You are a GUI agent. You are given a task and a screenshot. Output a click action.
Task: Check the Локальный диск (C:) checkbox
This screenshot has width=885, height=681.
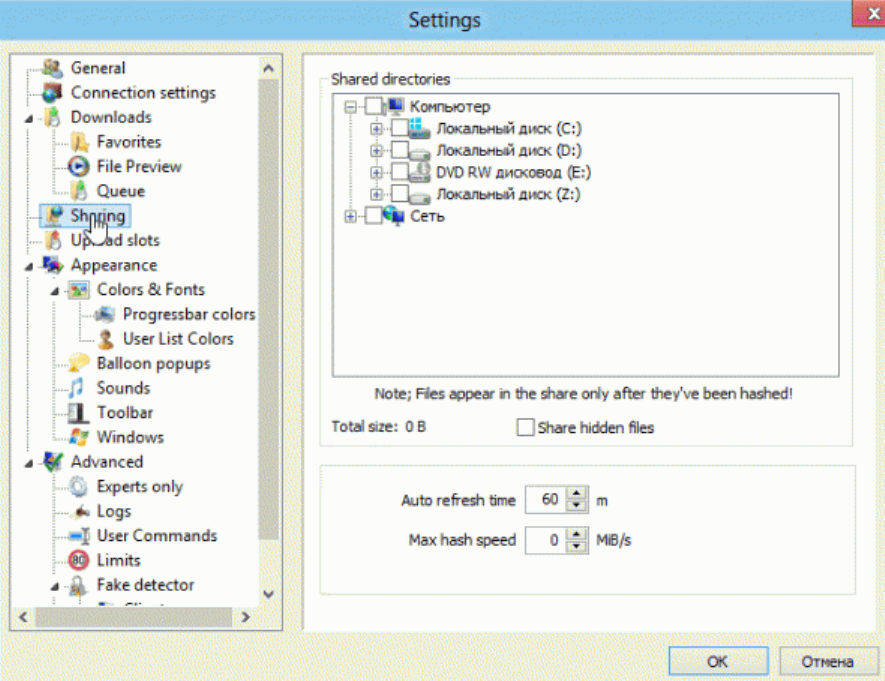pyautogui.click(x=399, y=129)
